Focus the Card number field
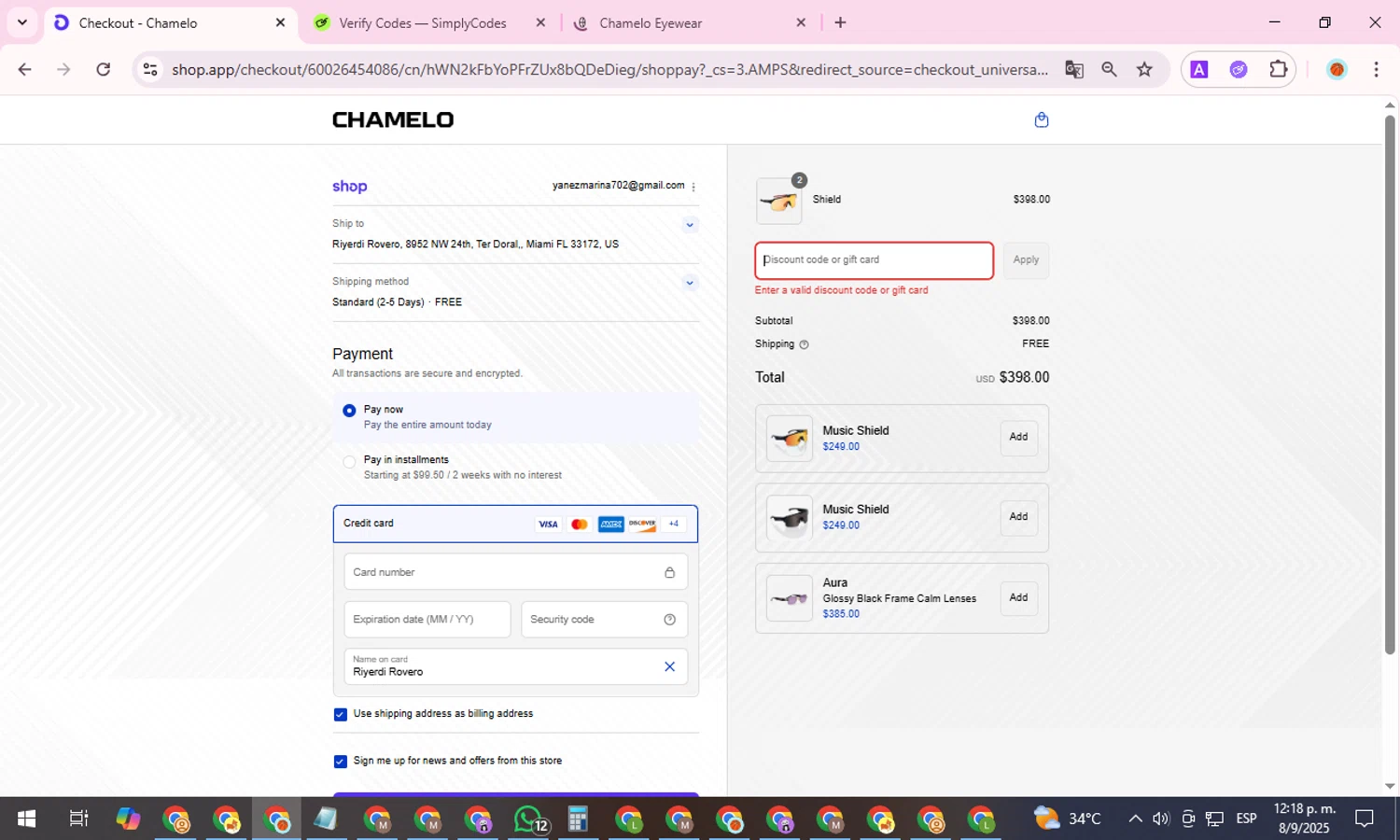The width and height of the screenshot is (1400, 840). pyautogui.click(x=515, y=572)
